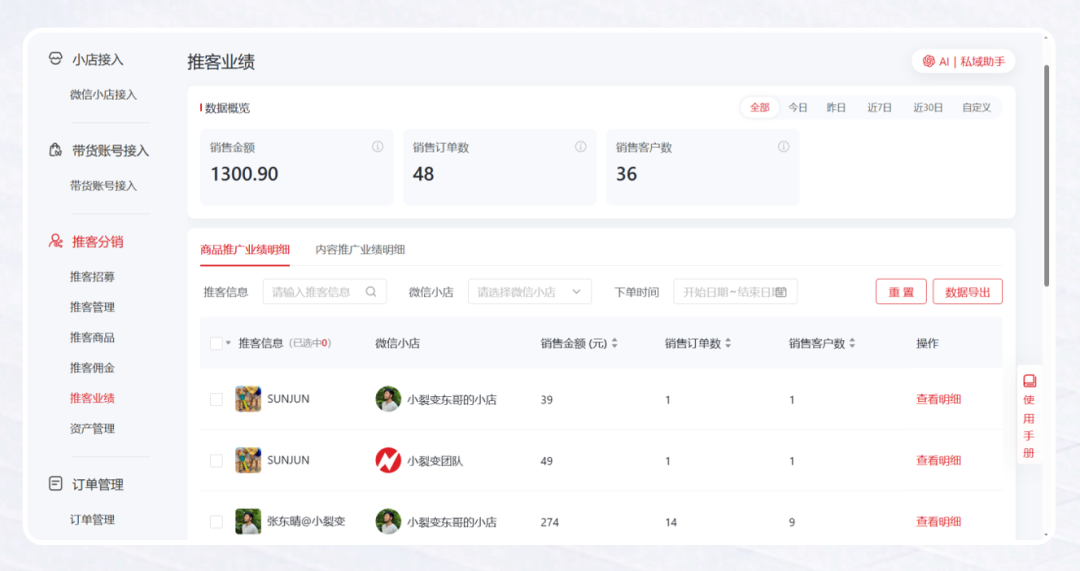The image size is (1080, 571).
Task: Open 带货账号接入 sub-item in sidebar
Action: tap(103, 185)
